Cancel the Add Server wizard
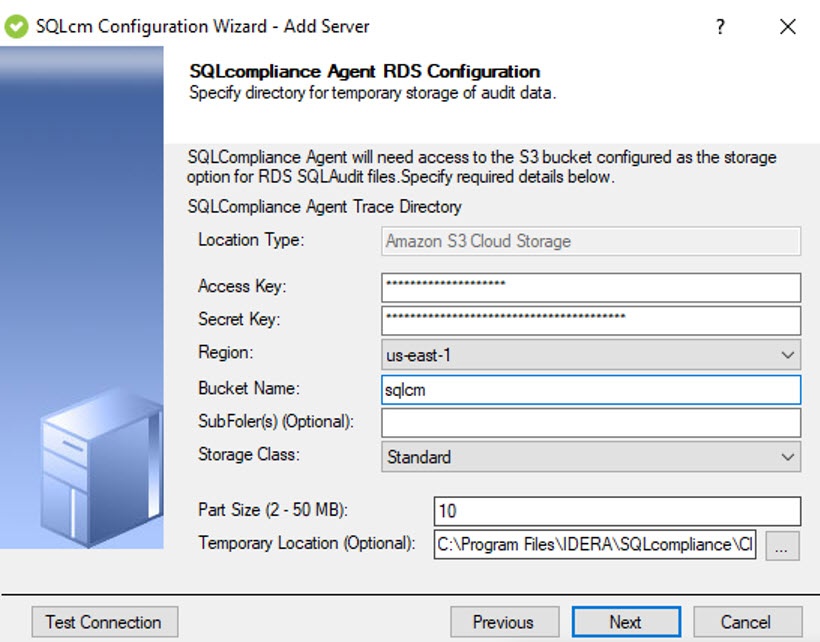Viewport: 820px width, 642px height. point(747,622)
